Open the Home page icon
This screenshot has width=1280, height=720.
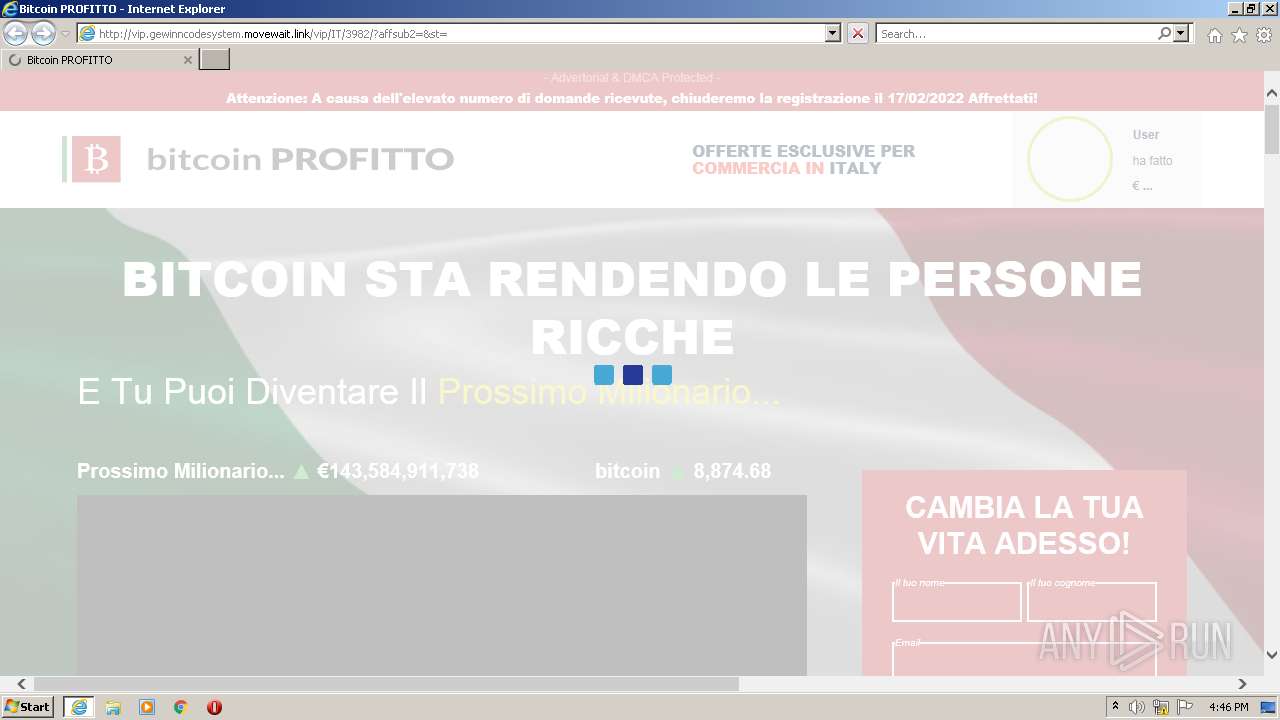coord(1214,35)
